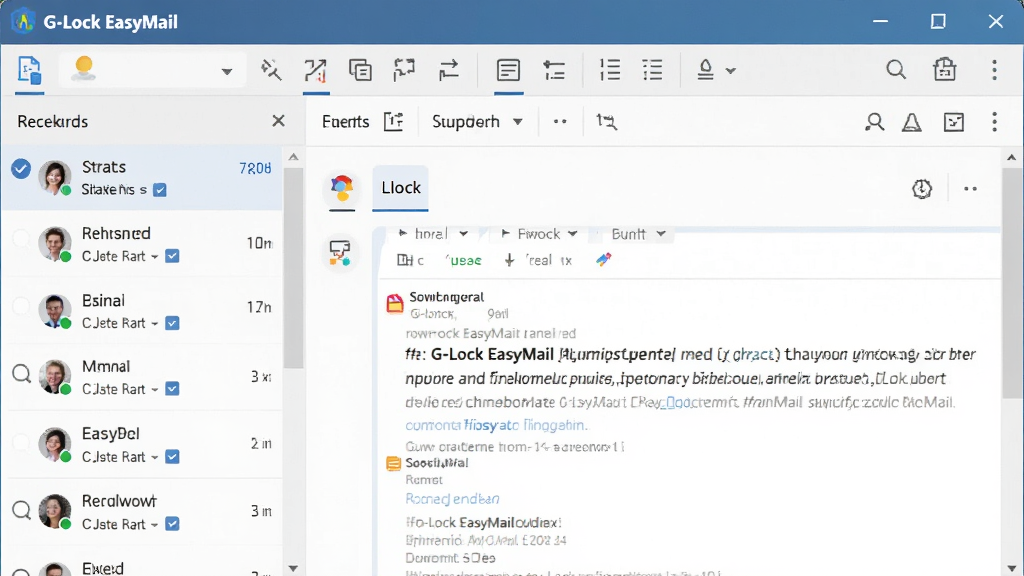Open the account selector dropdown arrow
The width and height of the screenshot is (1024, 576).
(227, 71)
